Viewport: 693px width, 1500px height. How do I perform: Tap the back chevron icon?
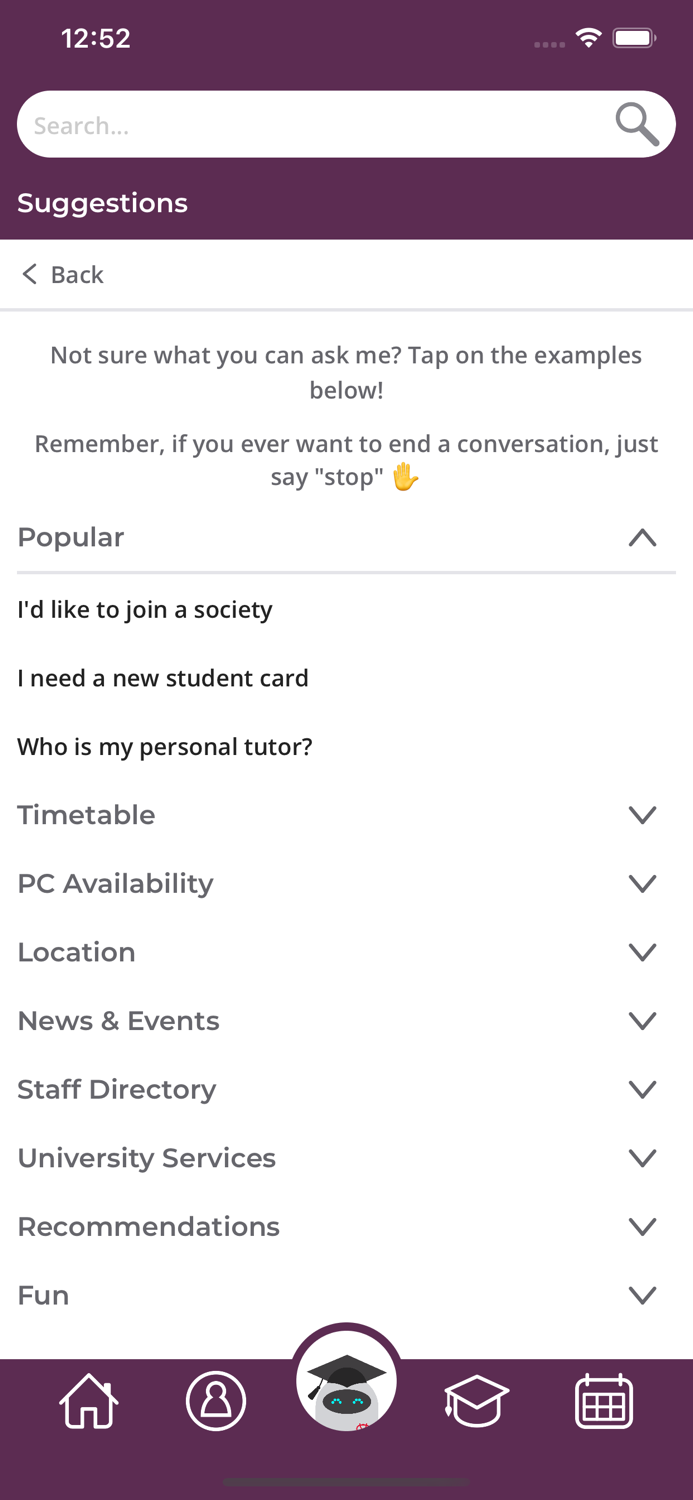[29, 273]
